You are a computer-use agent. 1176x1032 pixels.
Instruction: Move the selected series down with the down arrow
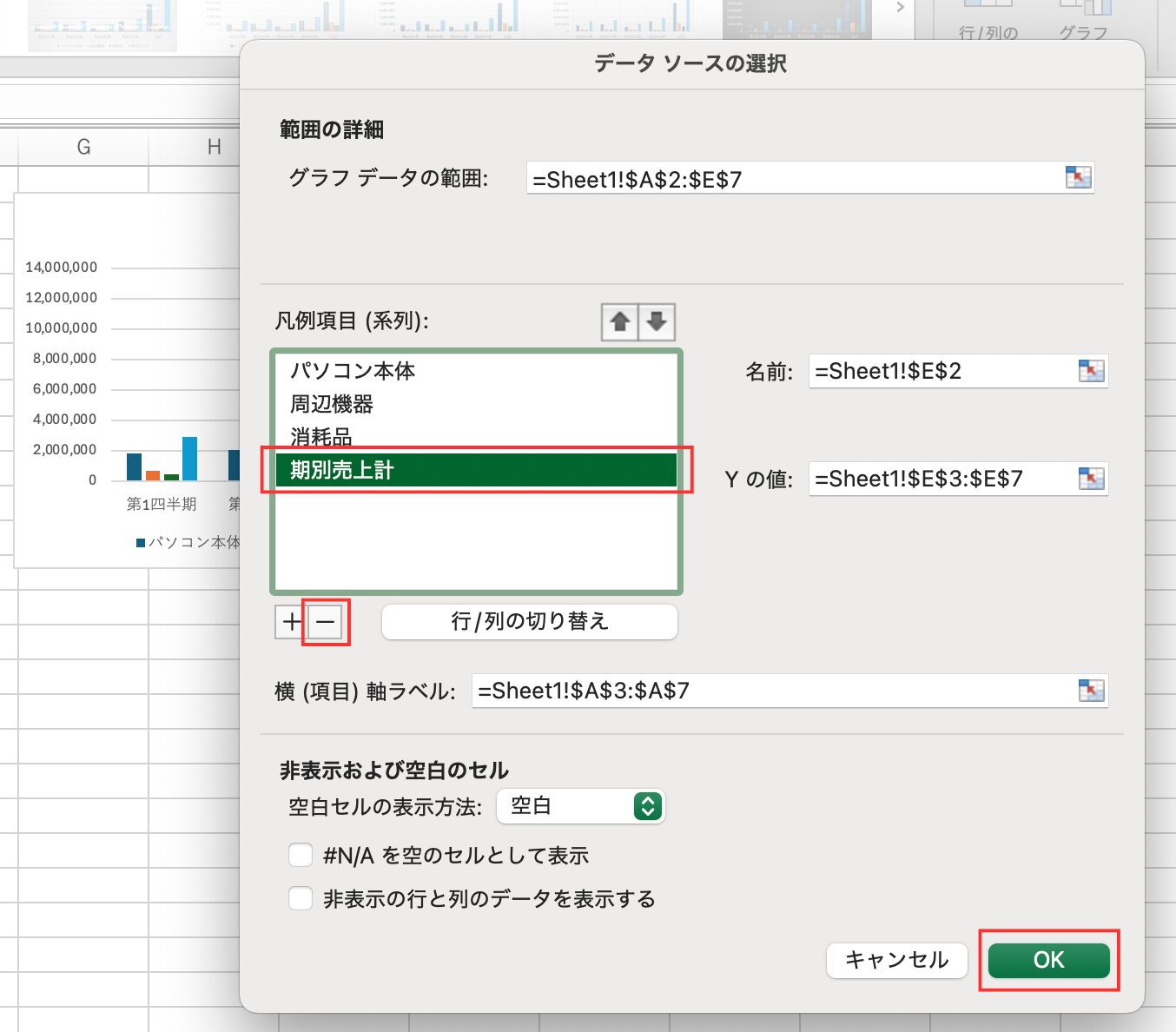(657, 322)
